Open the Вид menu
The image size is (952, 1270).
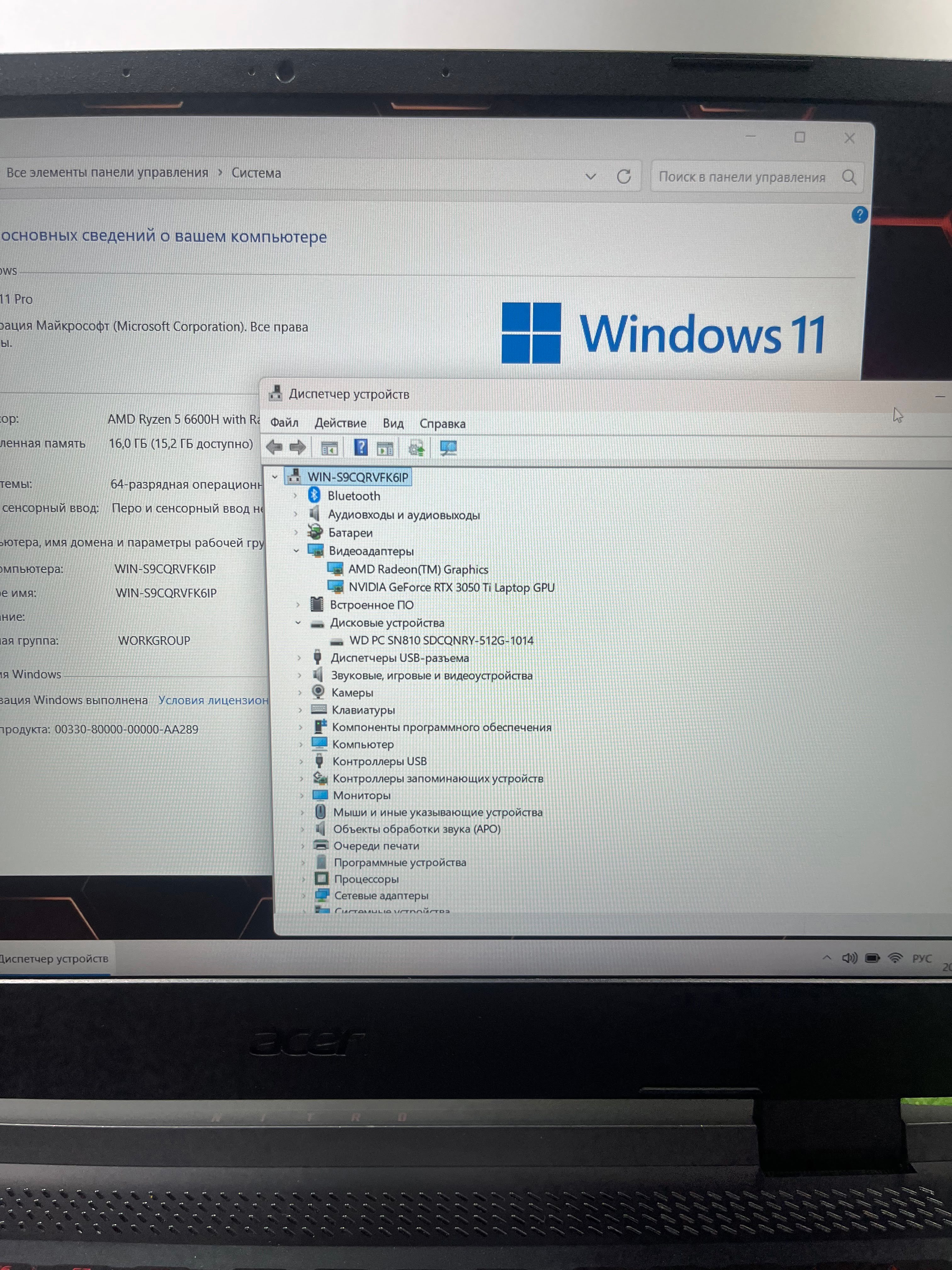tap(393, 424)
